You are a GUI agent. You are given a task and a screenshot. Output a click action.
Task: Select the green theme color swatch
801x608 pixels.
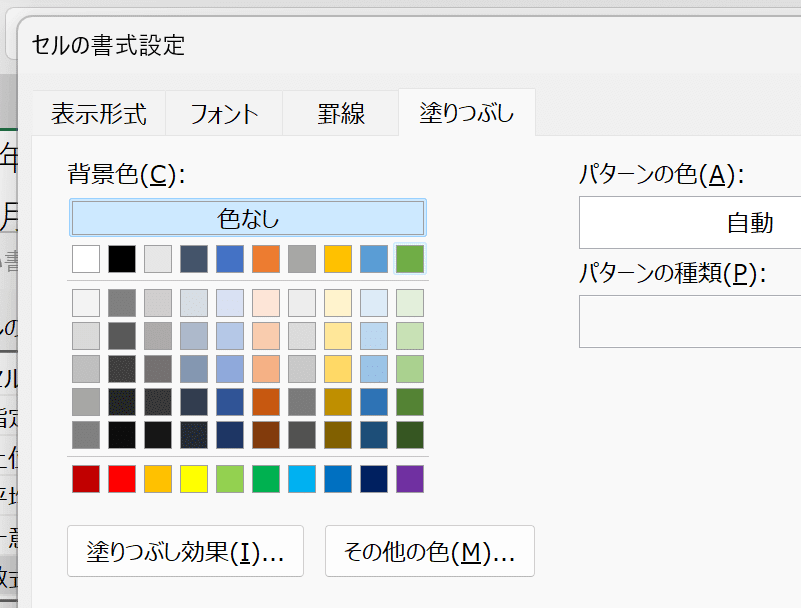point(410,259)
